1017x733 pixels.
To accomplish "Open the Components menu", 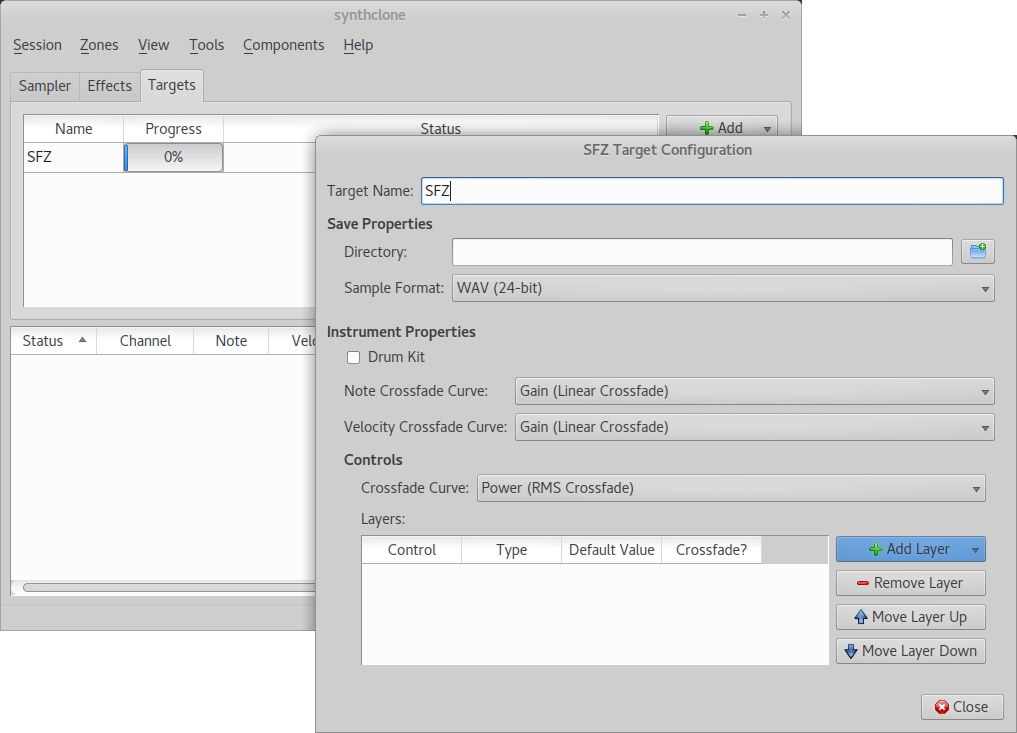I will (283, 45).
